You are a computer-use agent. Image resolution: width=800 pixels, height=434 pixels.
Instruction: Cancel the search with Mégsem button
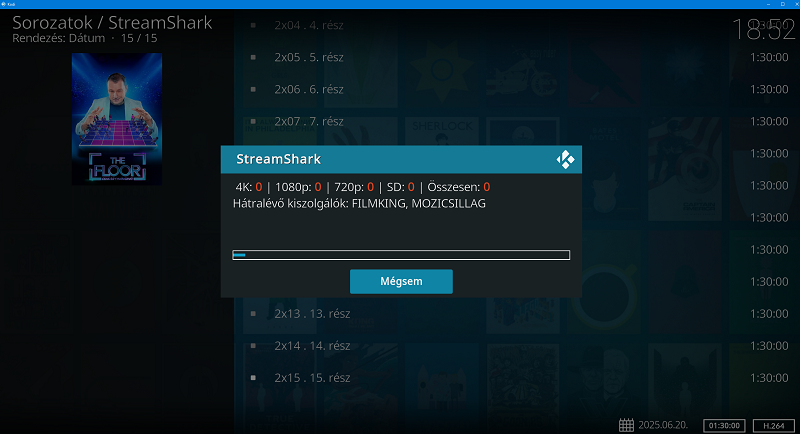click(x=401, y=282)
